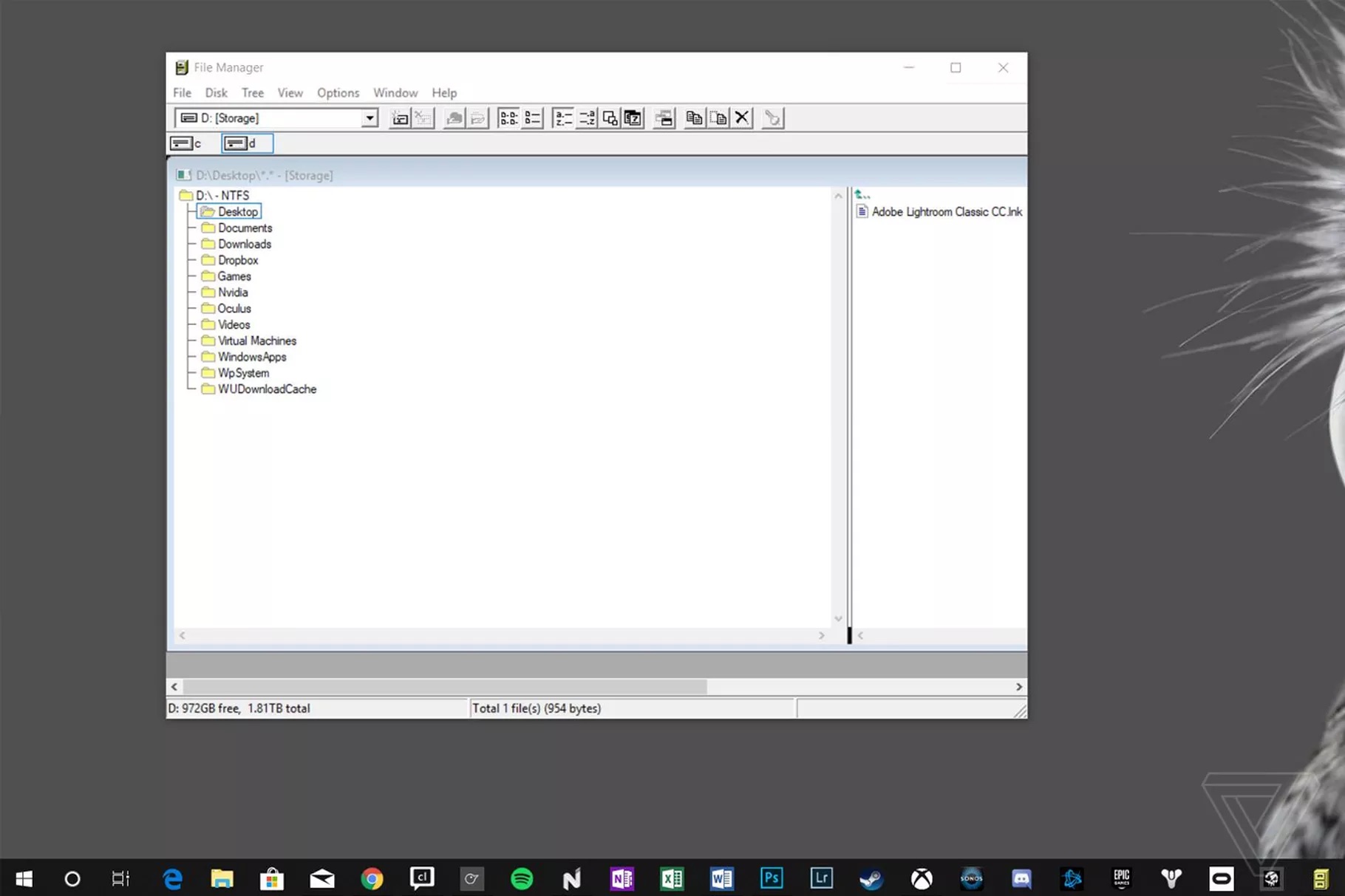The width and height of the screenshot is (1345, 896).
Task: Click the Connect Network Drive toolbar icon
Action: [x=454, y=117]
